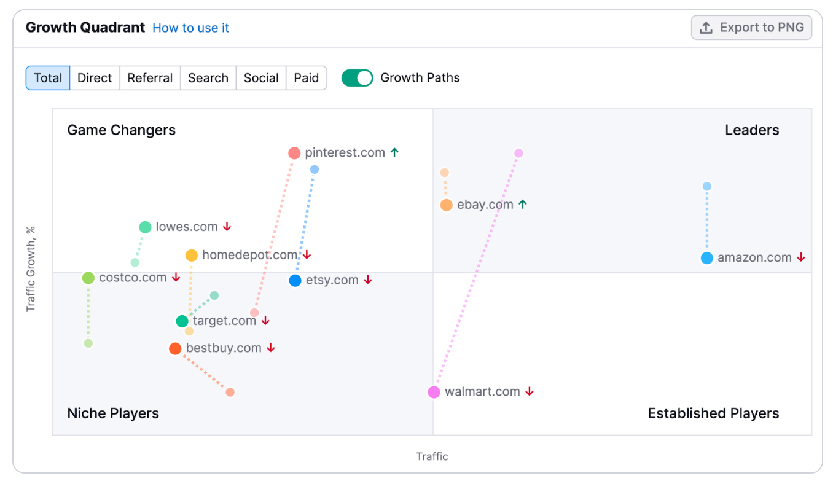Click the target.com green data point

(182, 321)
